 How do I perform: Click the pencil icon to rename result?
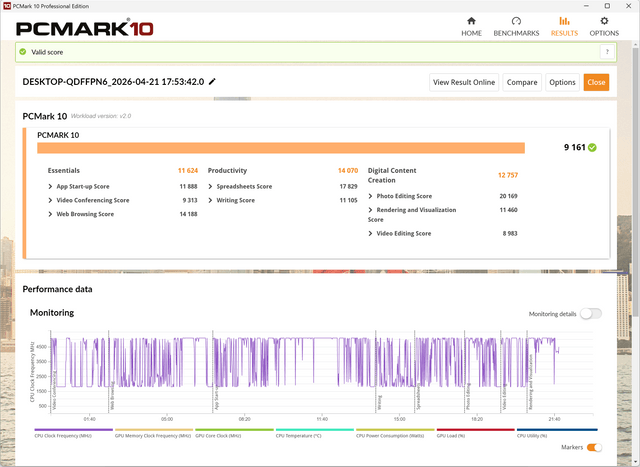point(212,82)
